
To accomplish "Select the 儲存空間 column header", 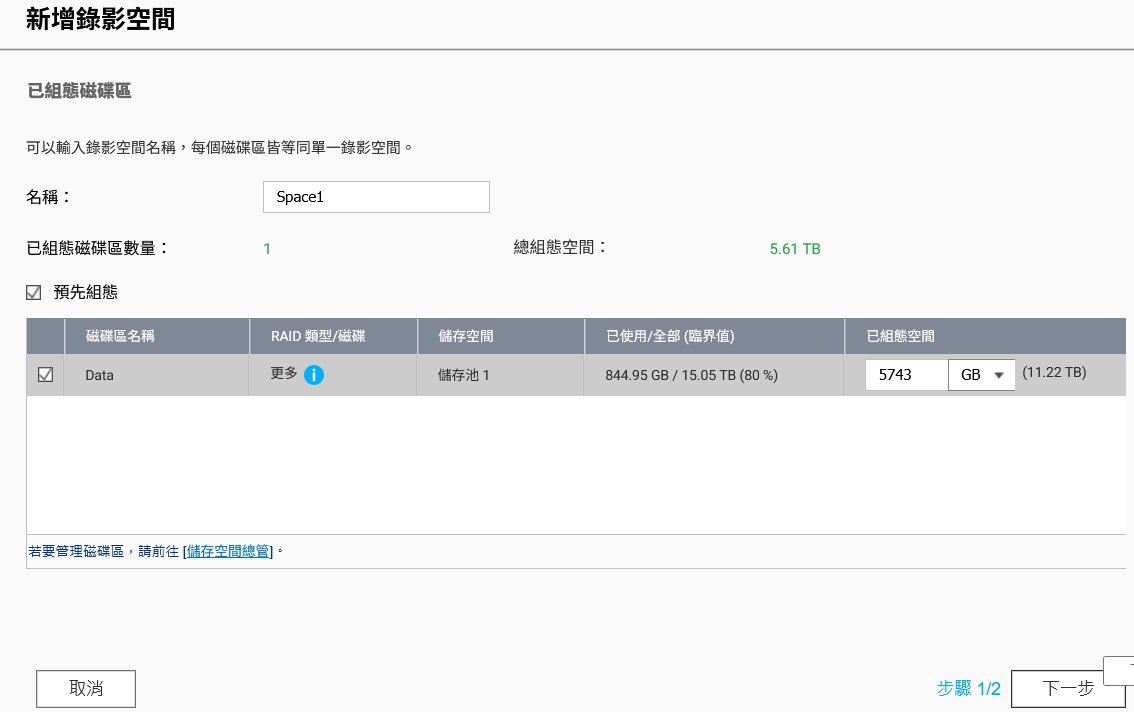I will click(x=466, y=337).
